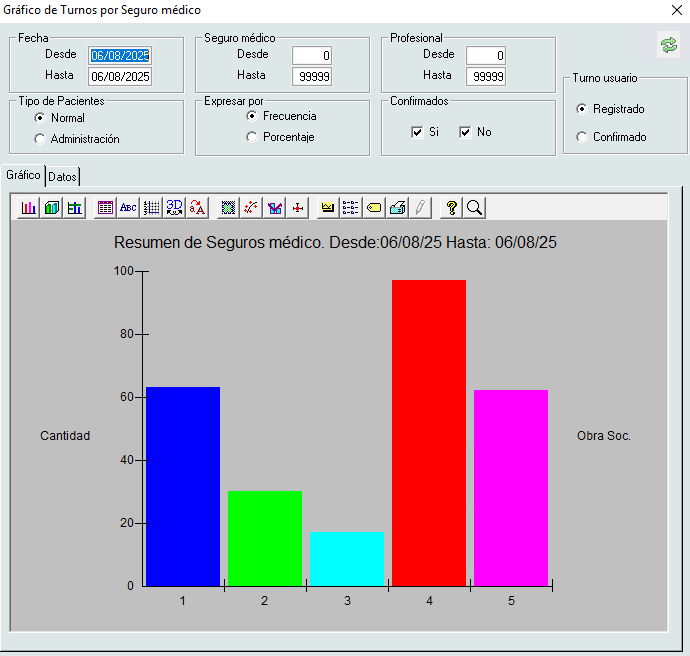The image size is (690, 656).
Task: Click the Seguro médico Desde field
Action: 312,55
